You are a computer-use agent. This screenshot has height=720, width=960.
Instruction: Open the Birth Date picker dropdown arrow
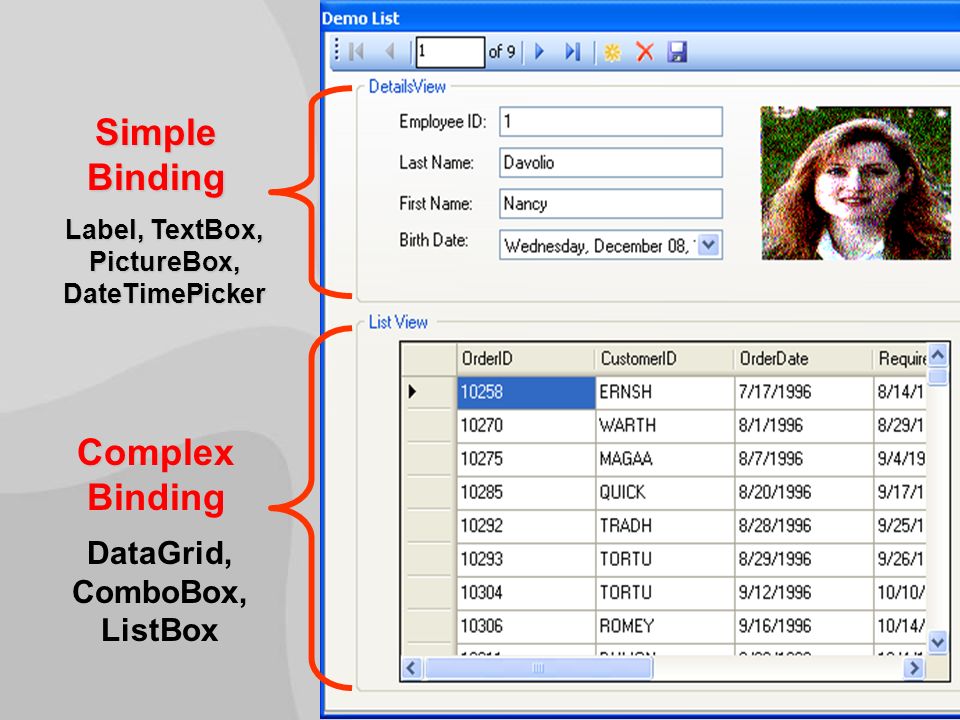point(709,245)
